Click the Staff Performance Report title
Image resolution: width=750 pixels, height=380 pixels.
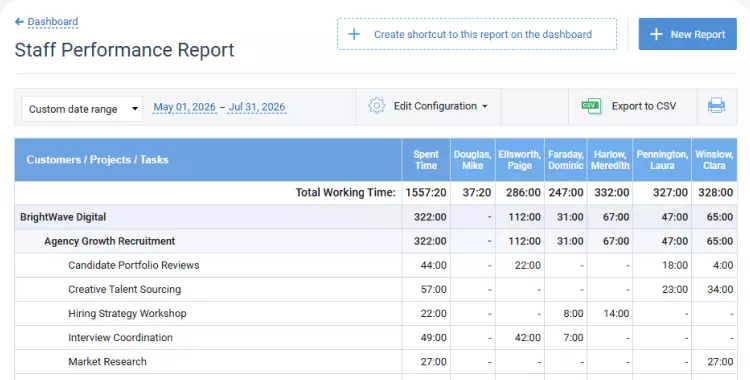point(124,50)
